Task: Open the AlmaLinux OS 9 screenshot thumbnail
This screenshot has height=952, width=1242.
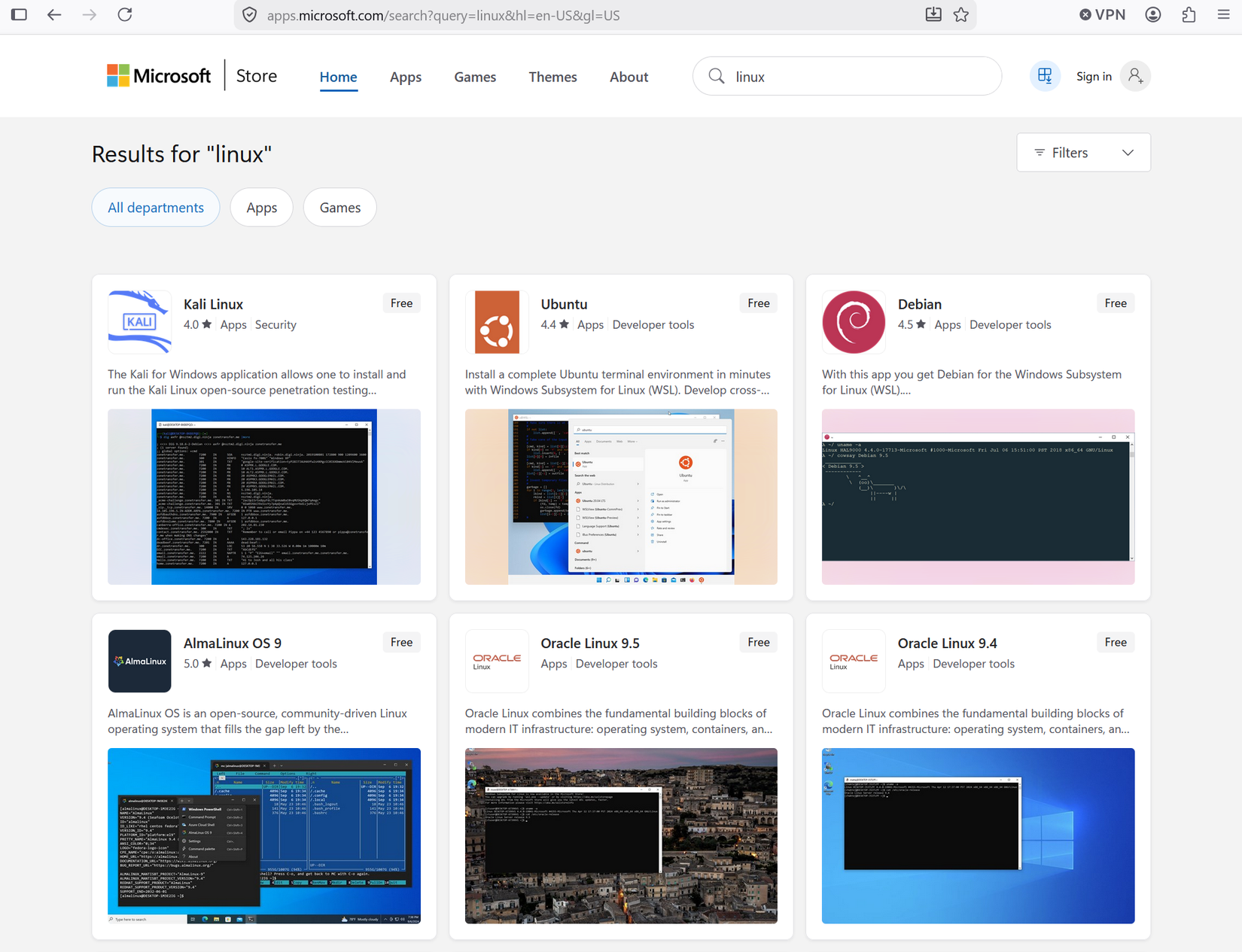Action: point(264,835)
